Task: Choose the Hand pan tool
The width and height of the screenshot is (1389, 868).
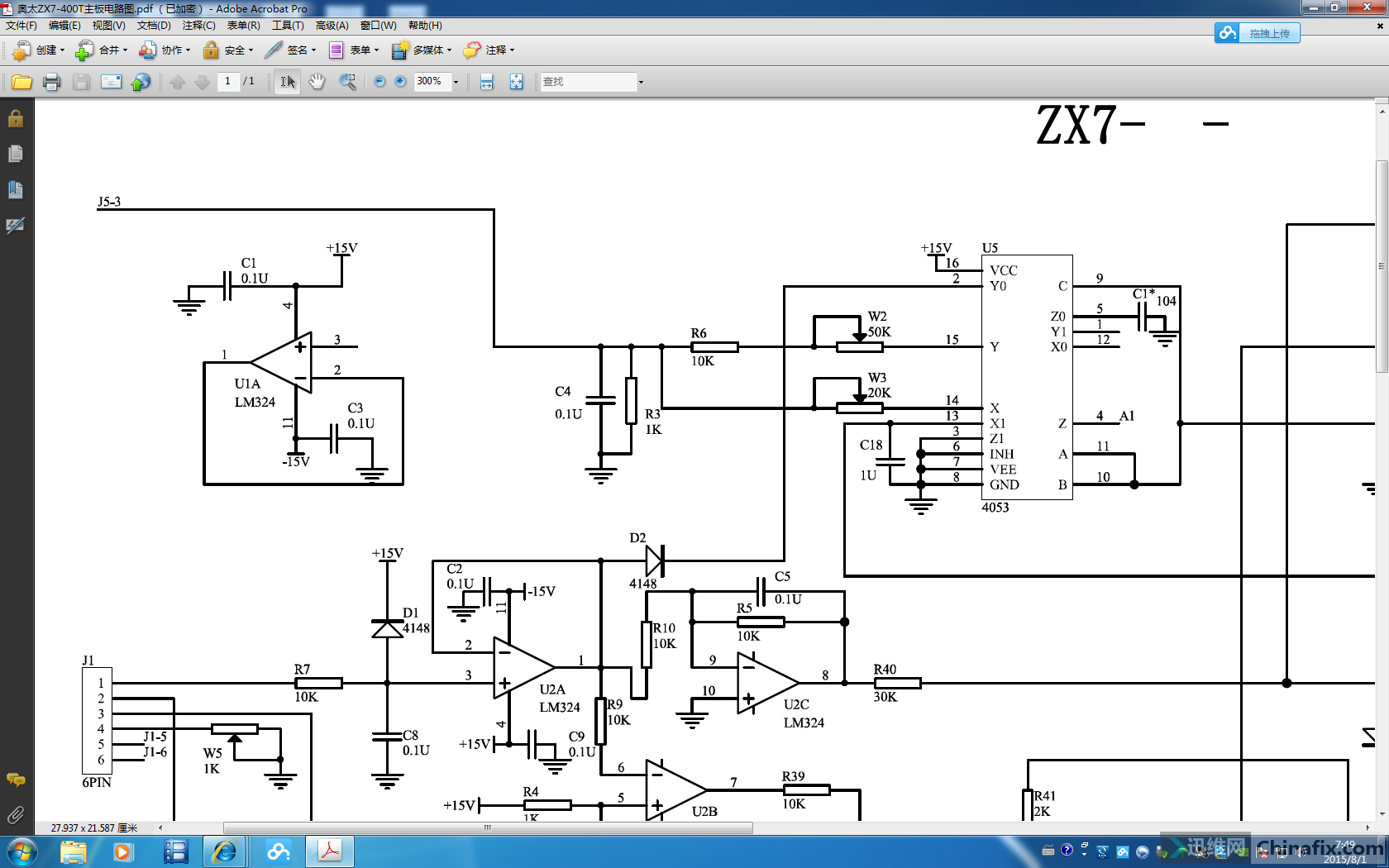Action: (x=317, y=82)
